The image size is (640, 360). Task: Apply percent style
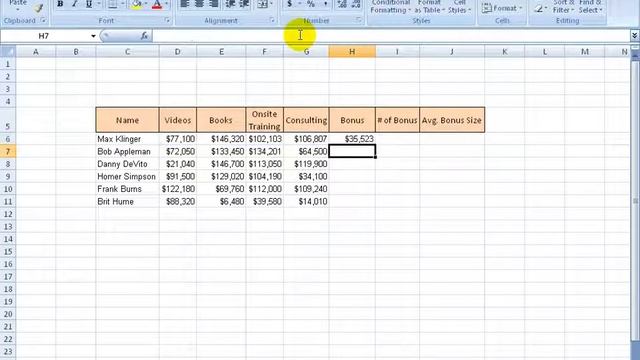point(311,4)
